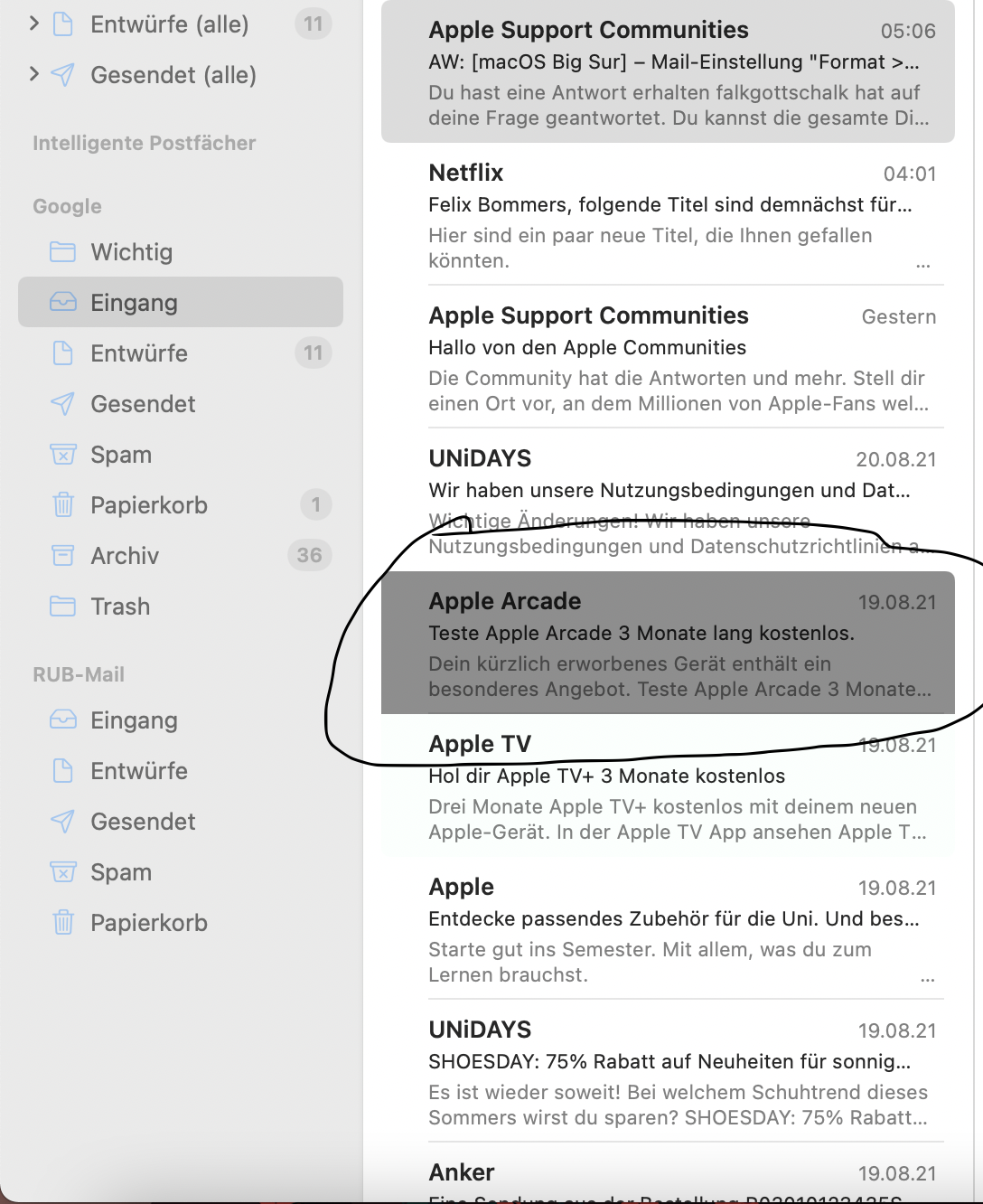Screen dimensions: 983x1204
Task: Open the RUB-Mail Eingang mailbox
Action: pyautogui.click(x=181, y=720)
